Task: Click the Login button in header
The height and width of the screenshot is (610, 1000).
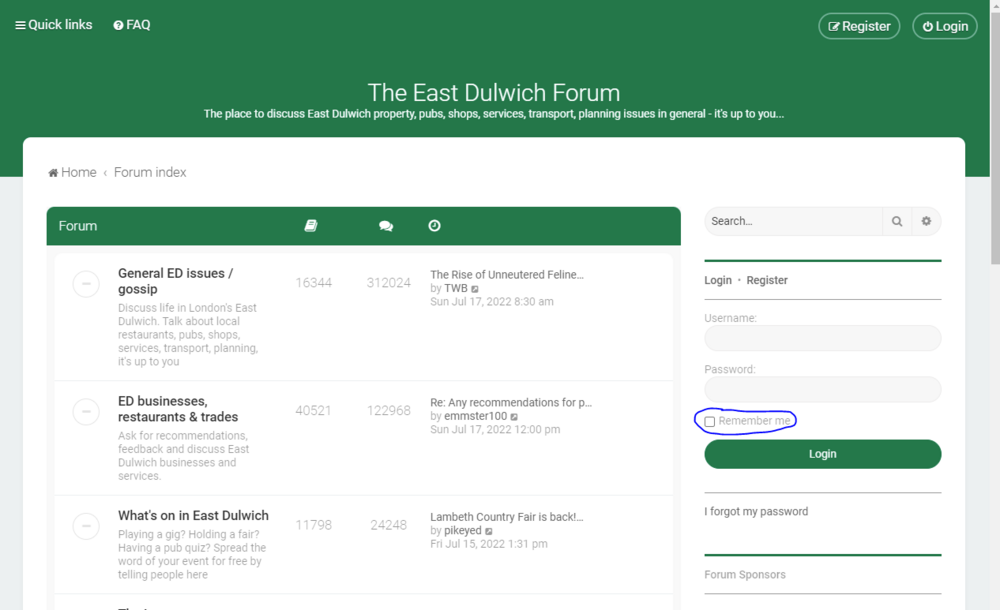Action: point(944,26)
